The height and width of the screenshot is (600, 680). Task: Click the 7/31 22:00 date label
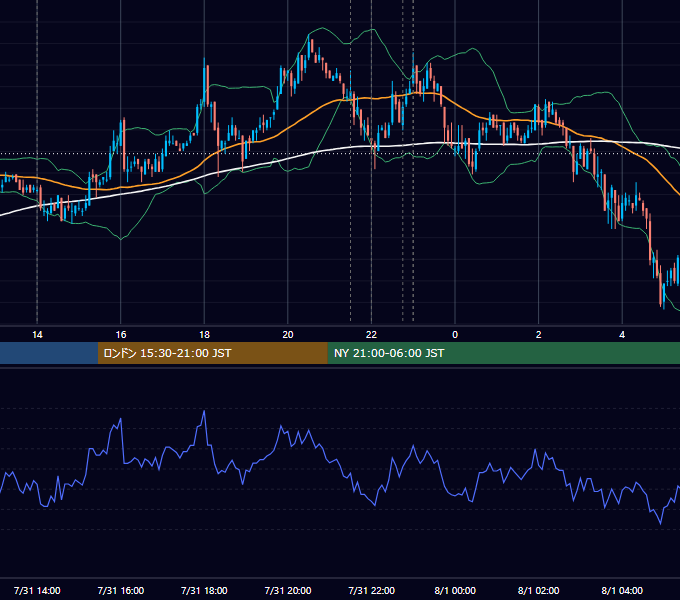tap(372, 590)
